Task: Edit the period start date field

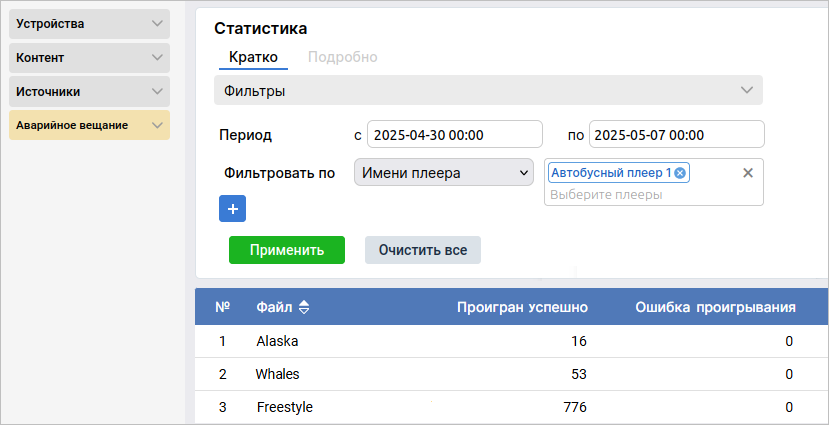Action: [454, 135]
